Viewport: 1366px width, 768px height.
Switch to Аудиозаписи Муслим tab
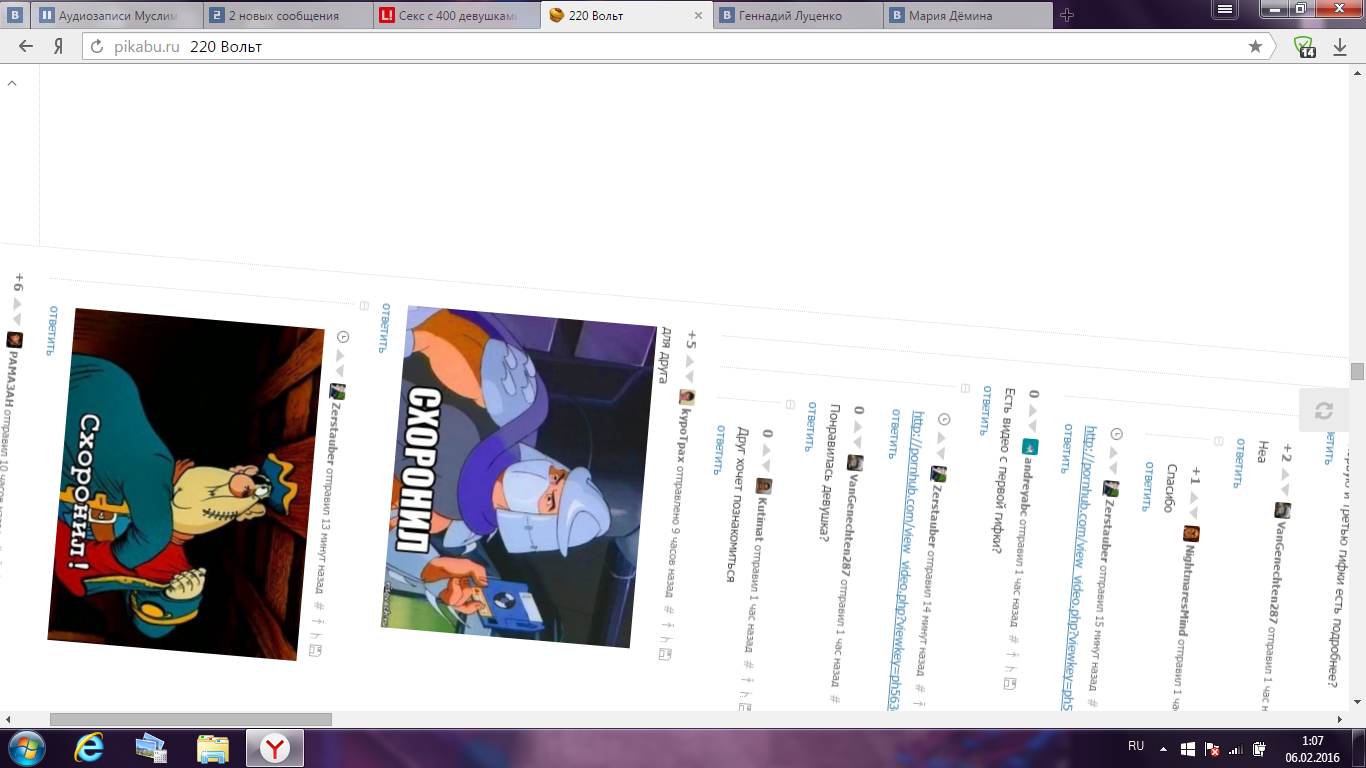(x=118, y=15)
